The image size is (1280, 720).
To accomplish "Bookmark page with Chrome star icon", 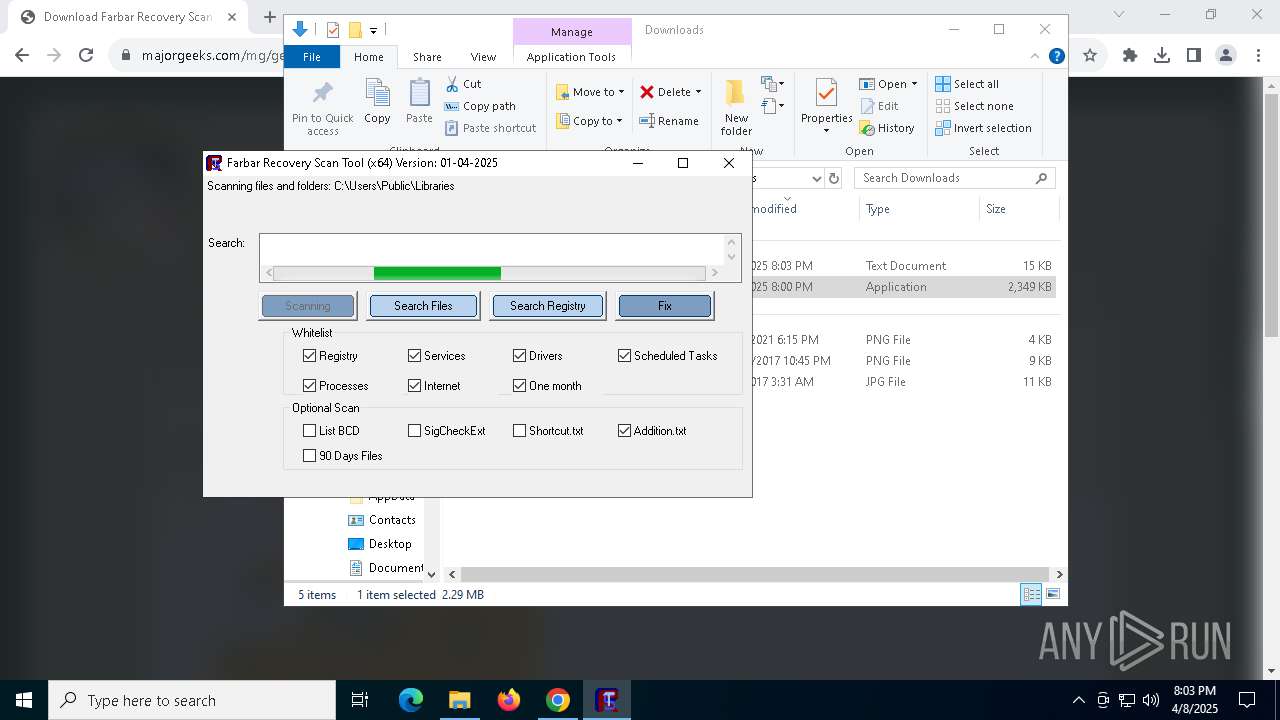I will click(1090, 56).
